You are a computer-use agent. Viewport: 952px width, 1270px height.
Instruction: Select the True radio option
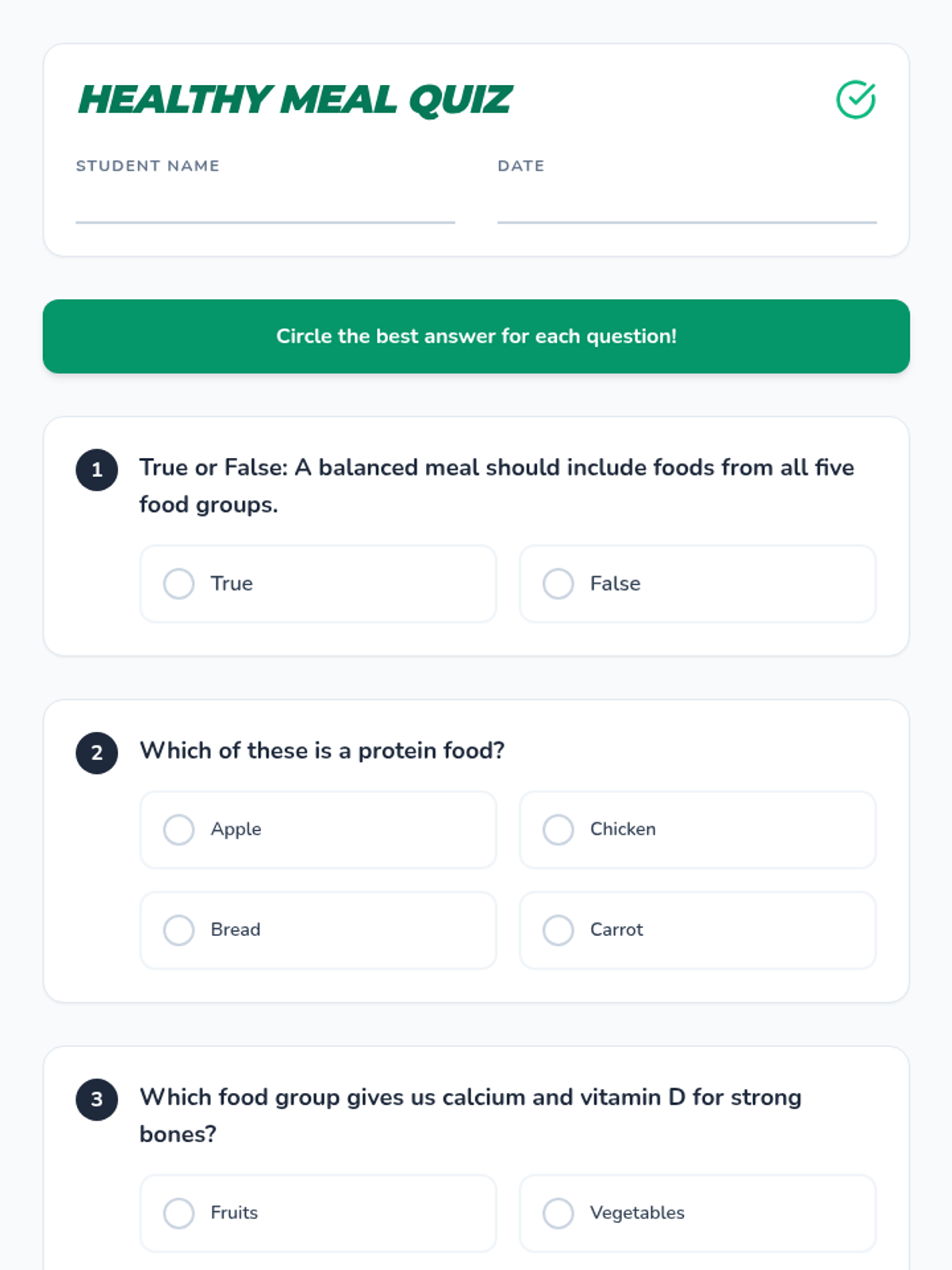[179, 583]
